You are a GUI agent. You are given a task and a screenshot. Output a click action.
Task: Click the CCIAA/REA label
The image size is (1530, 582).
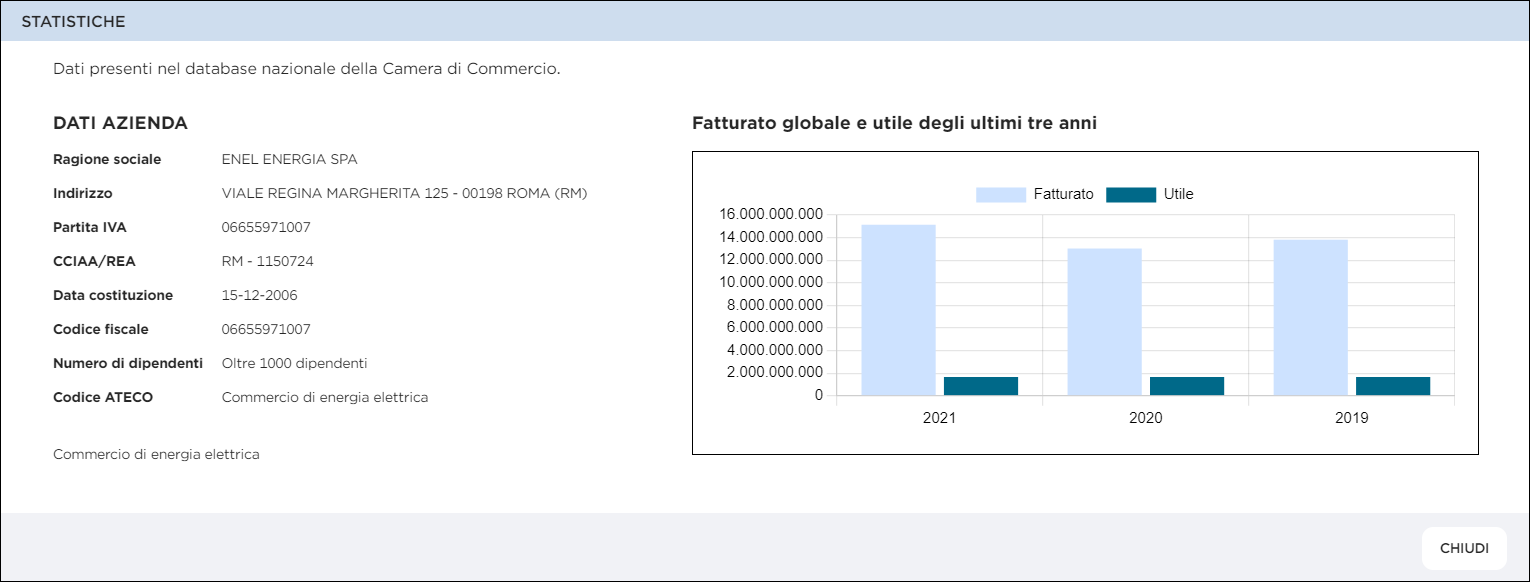[x=94, y=261]
